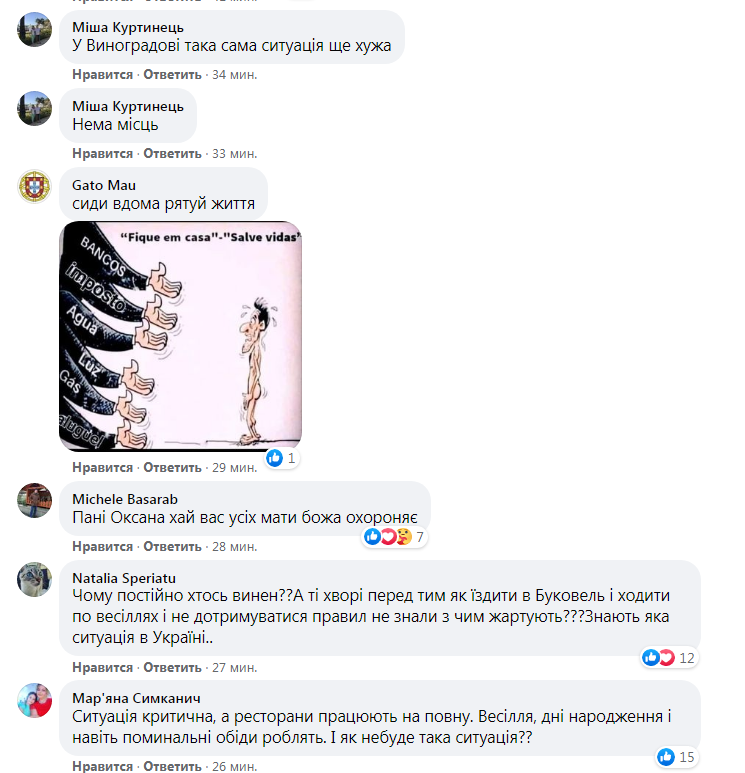View reactions on Michele Basarab's comment
This screenshot has width=745, height=773.
(394, 536)
